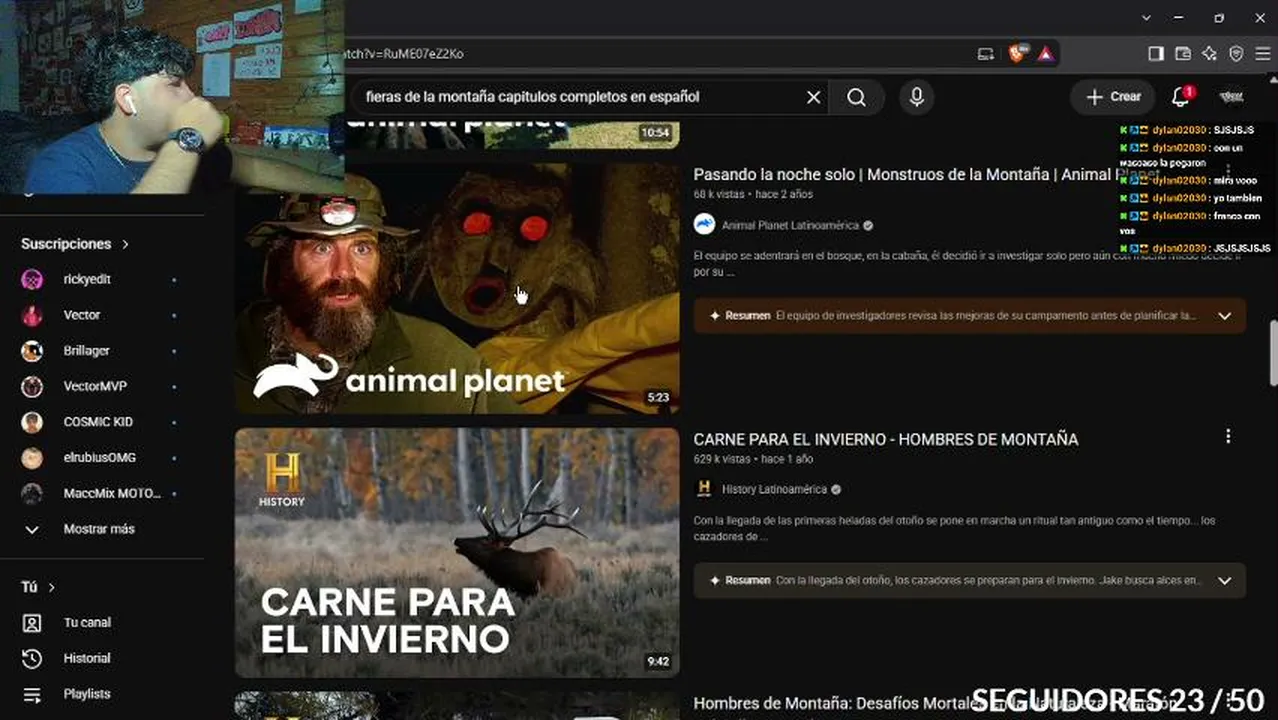The width and height of the screenshot is (1278, 720).
Task: Click the '629 k vistas' text
Action: [x=721, y=459]
